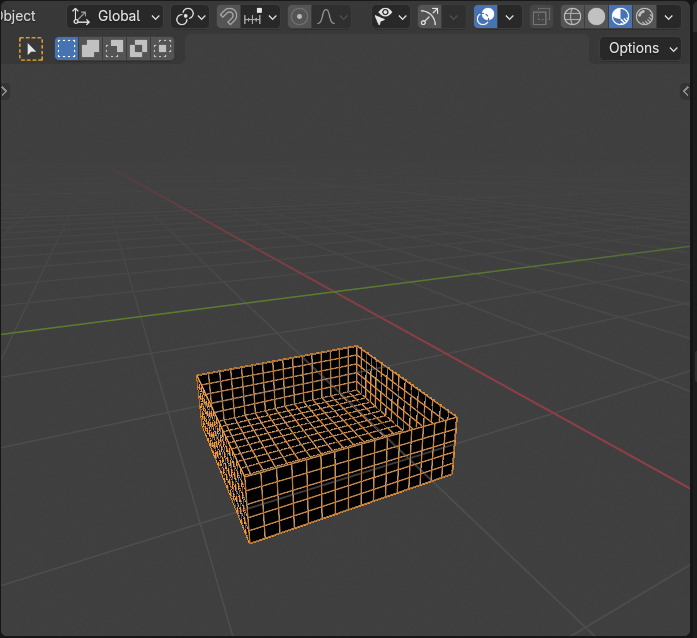Screen dimensions: 697x638
Task: Switch to solid viewport shading
Action: (x=597, y=17)
